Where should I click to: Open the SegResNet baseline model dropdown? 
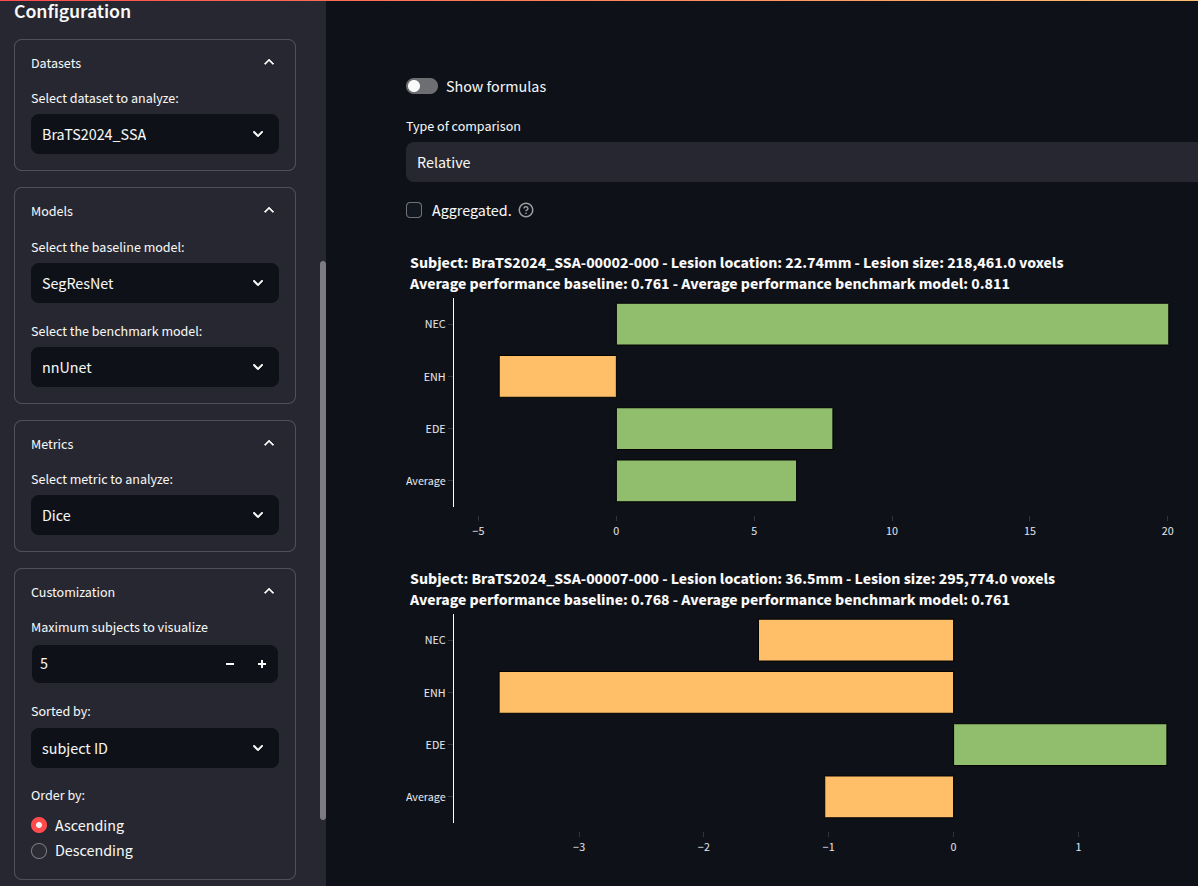point(155,284)
